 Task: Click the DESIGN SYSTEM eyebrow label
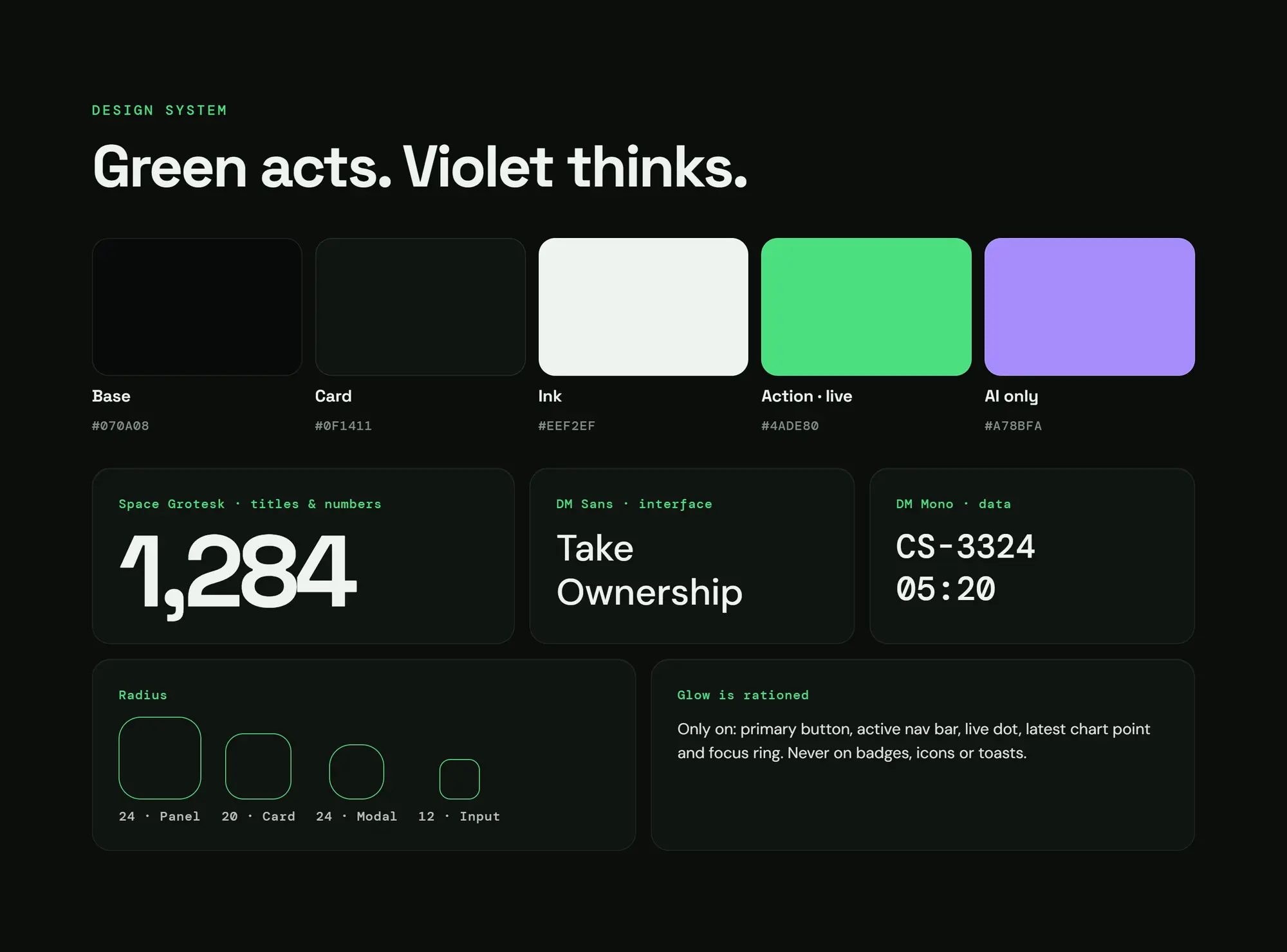[159, 110]
